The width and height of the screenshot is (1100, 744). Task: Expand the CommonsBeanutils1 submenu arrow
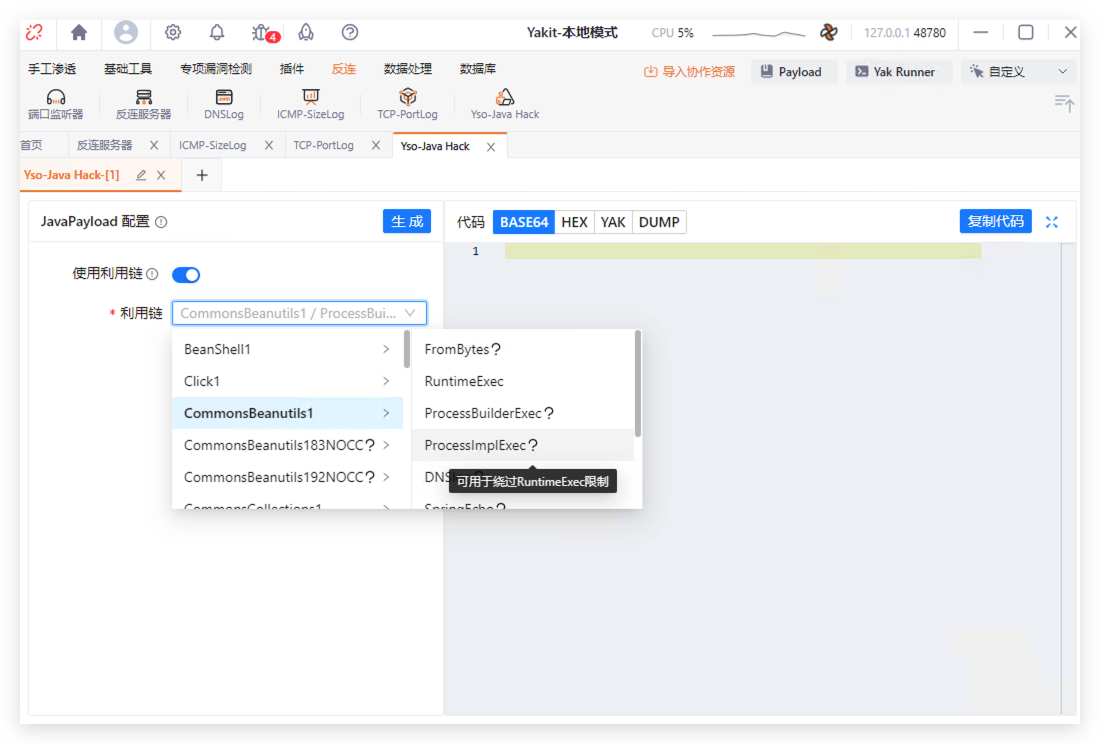(386, 414)
